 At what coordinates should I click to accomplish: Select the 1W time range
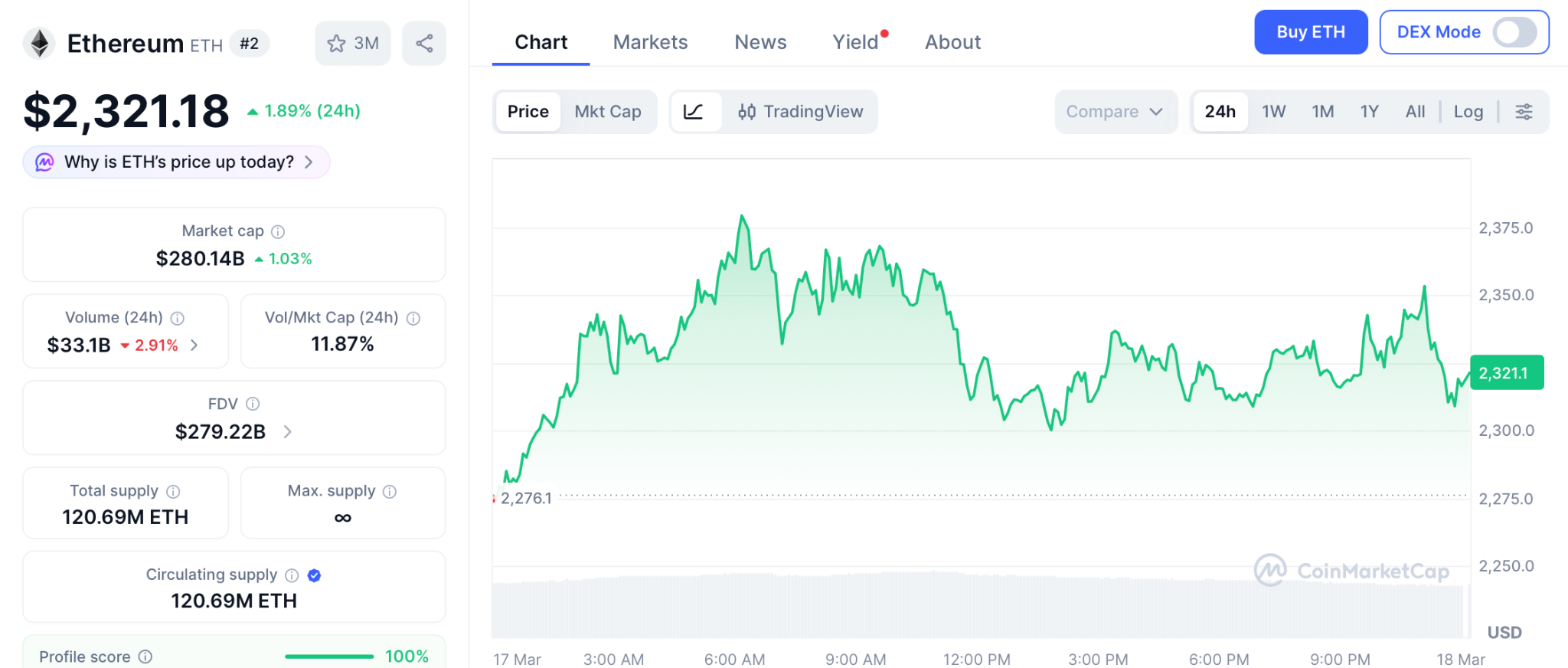click(1273, 112)
